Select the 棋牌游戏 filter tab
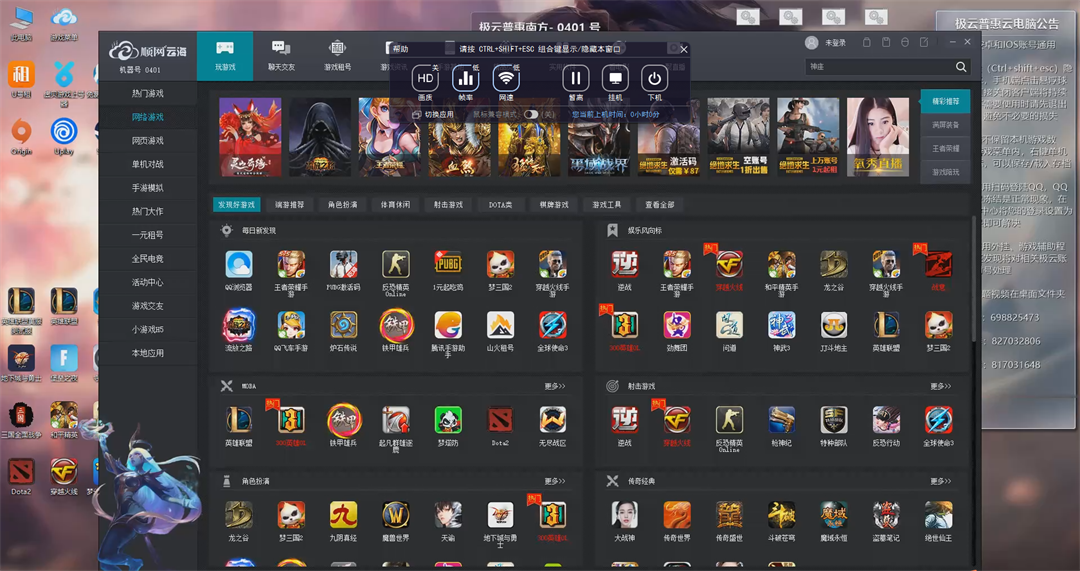The image size is (1080, 571). [x=554, y=205]
